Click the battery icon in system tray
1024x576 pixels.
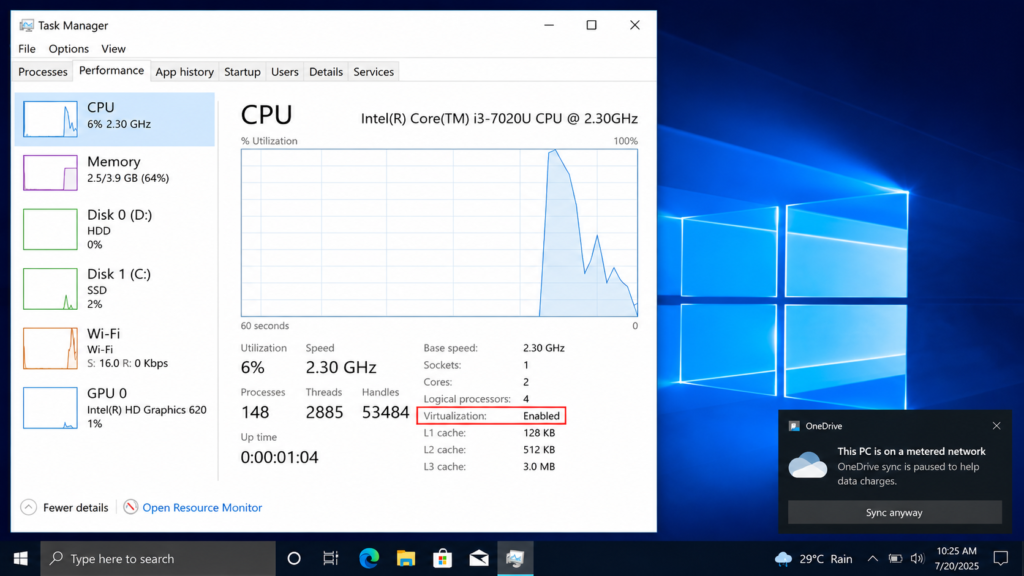pyautogui.click(x=895, y=559)
